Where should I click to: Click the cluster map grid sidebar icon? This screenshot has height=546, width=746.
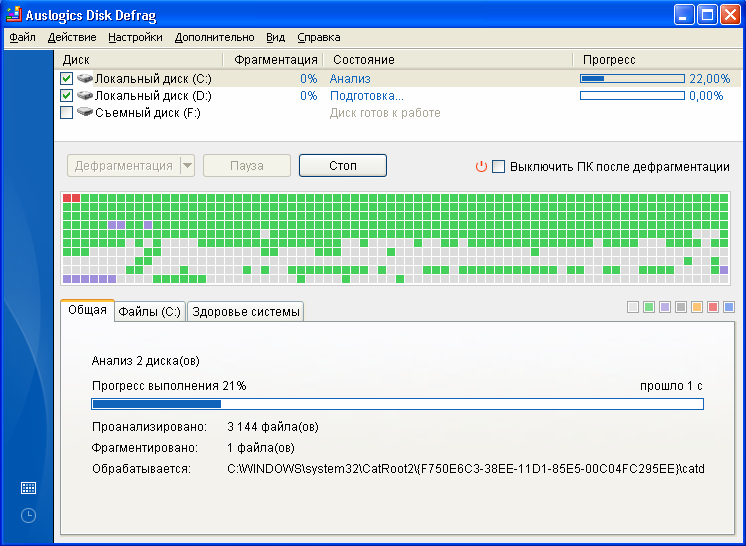coord(28,488)
